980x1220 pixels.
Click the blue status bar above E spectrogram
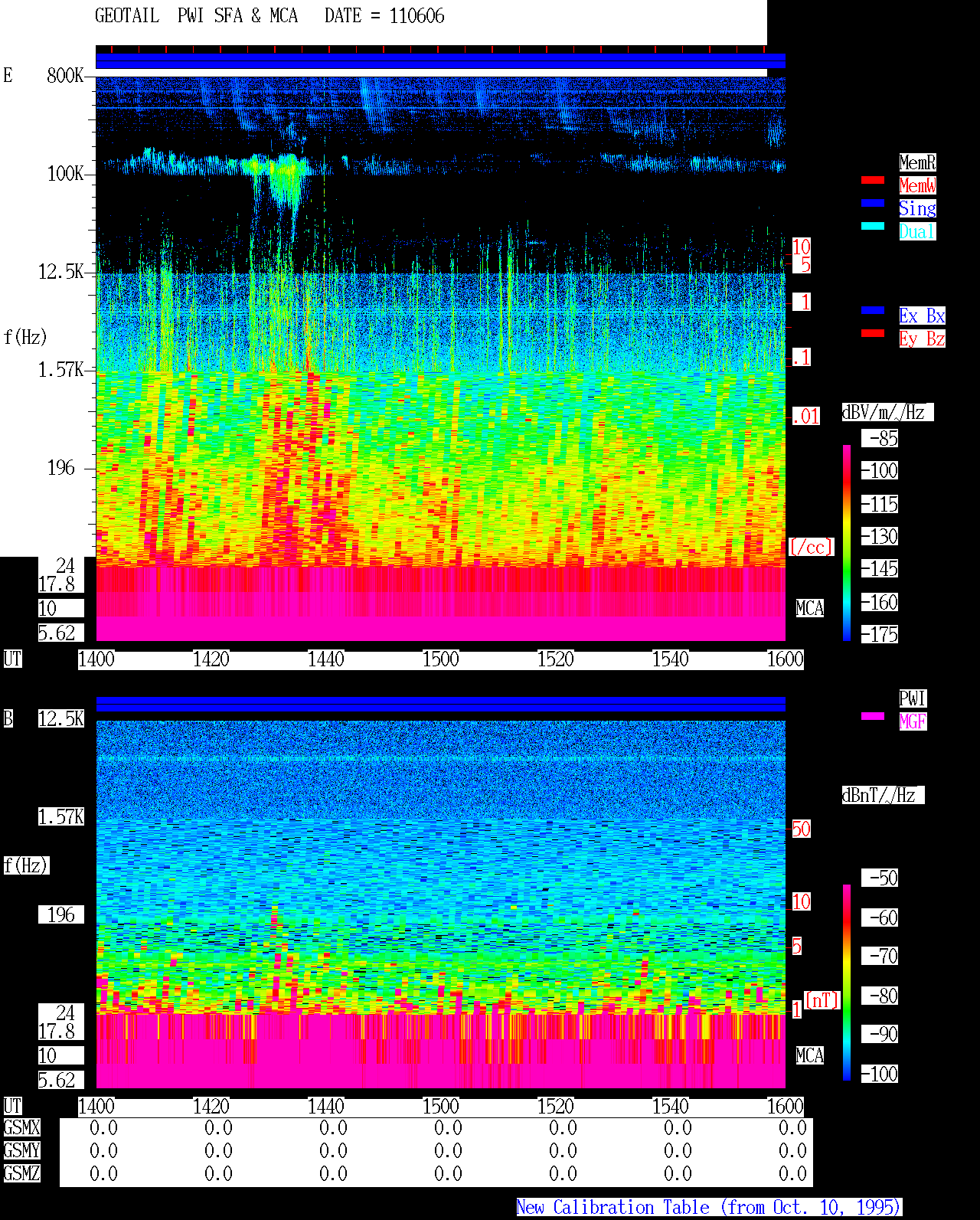(x=440, y=61)
